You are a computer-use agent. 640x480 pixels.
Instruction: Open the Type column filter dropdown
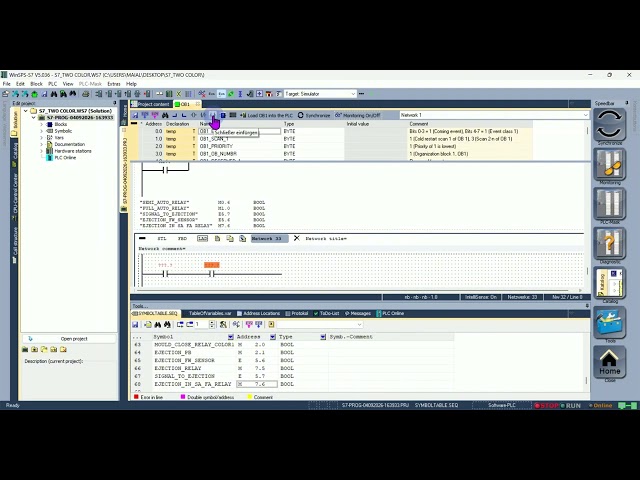323,337
